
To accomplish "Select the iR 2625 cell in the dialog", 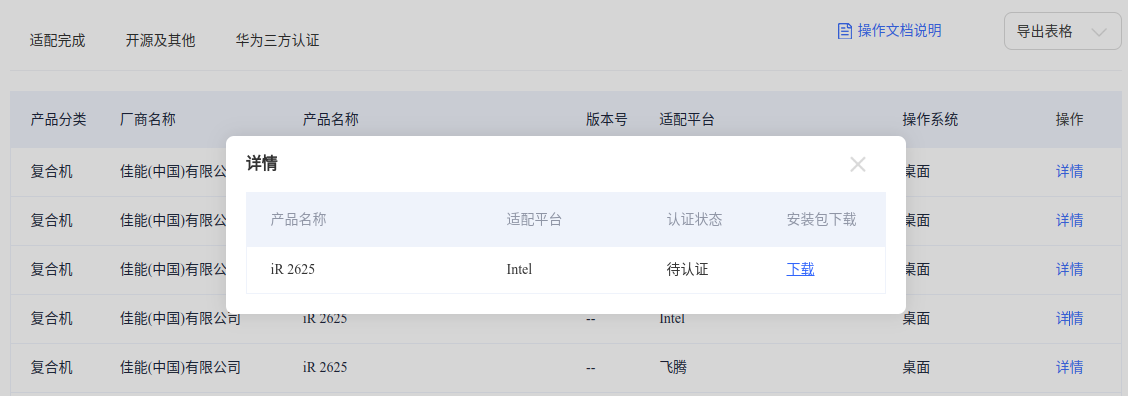I will click(293, 270).
